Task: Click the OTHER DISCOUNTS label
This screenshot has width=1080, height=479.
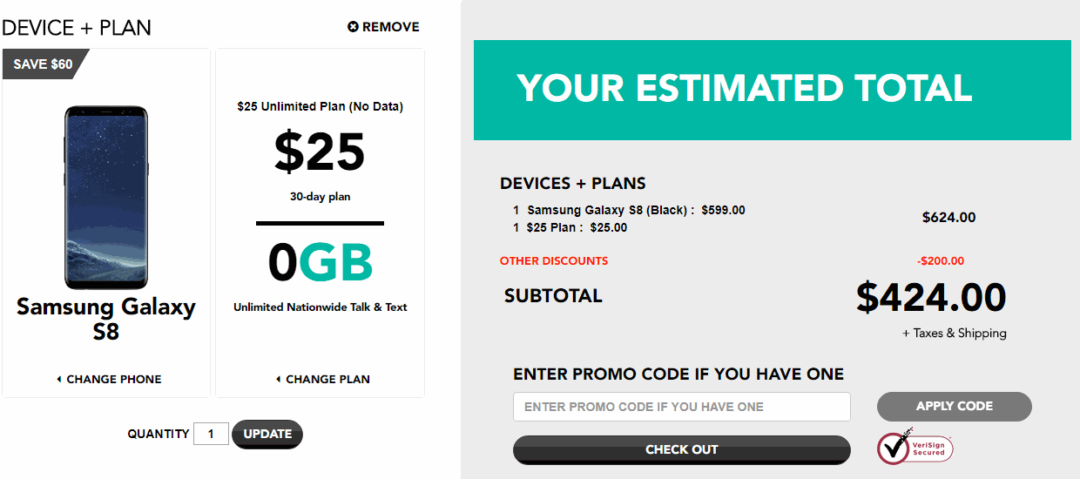Action: 554,261
